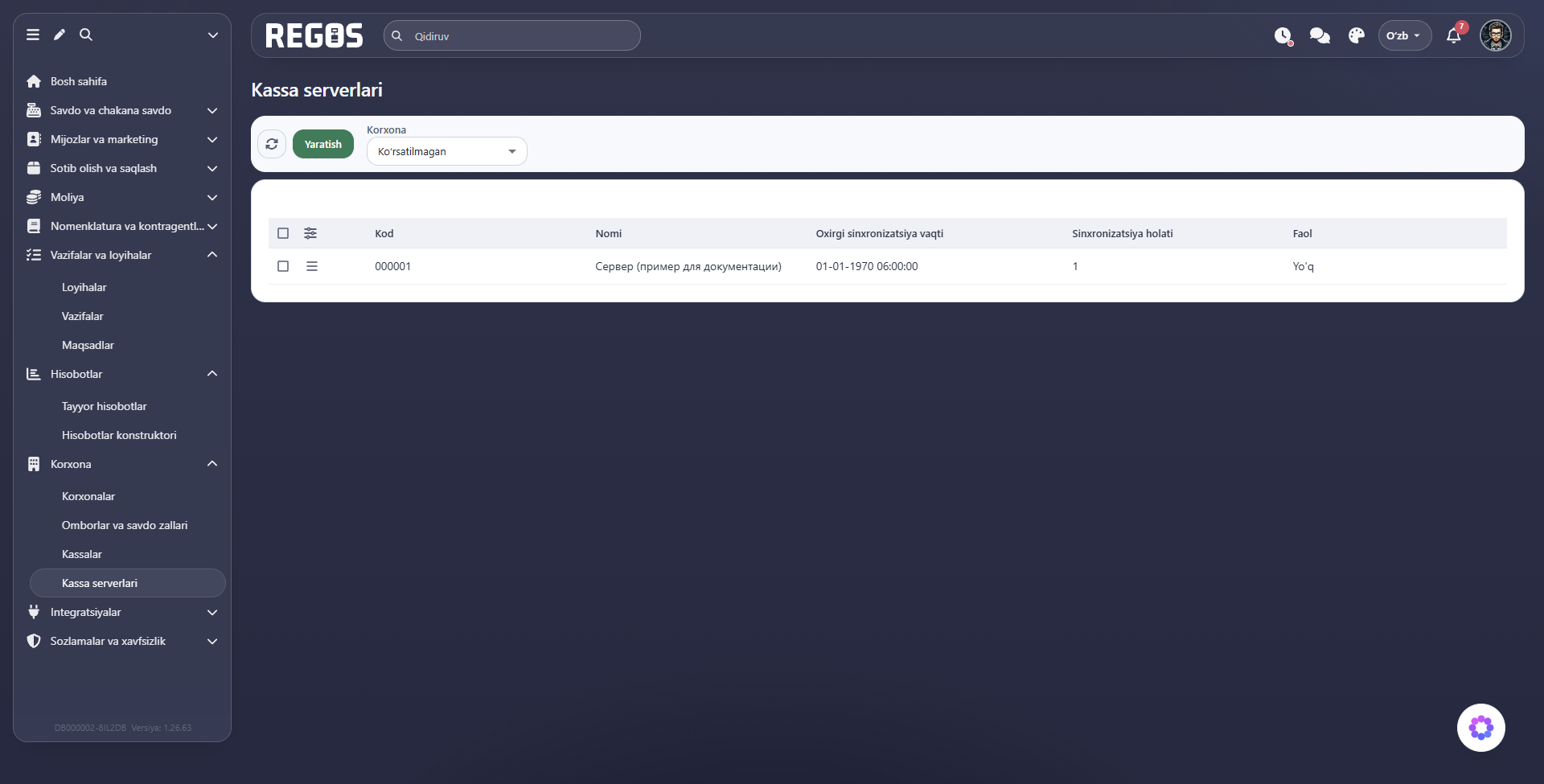1544x784 pixels.
Task: Expand Savdo va chakana savdo
Action: (x=122, y=110)
